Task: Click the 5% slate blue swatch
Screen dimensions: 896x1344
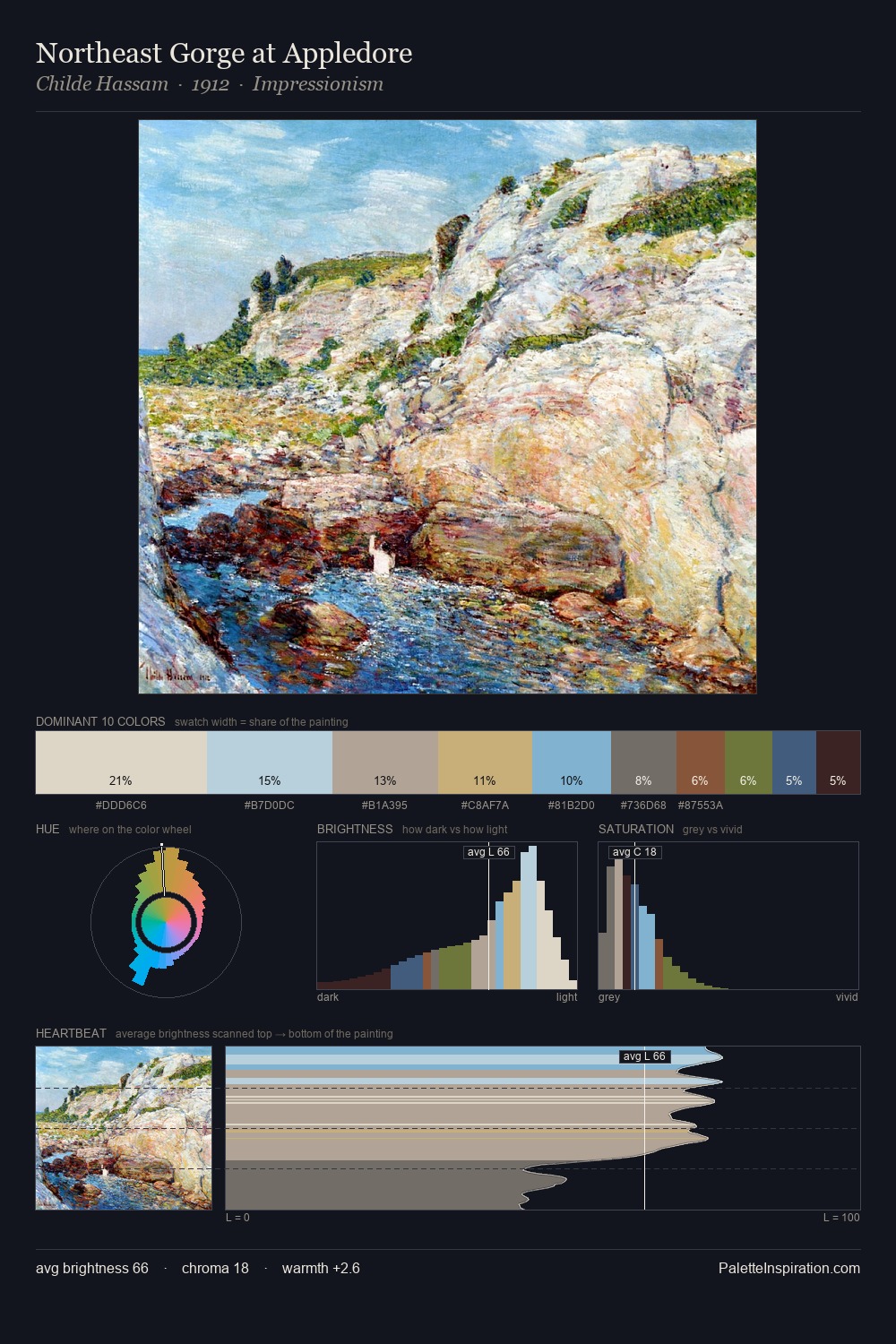Action: point(794,762)
